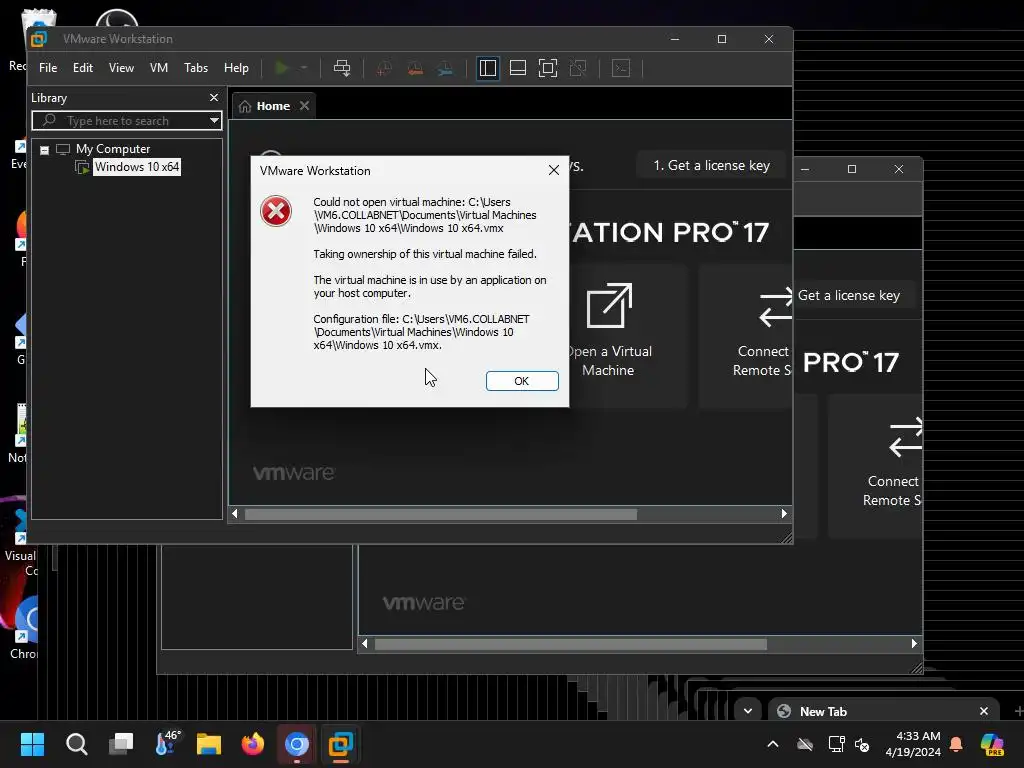Toggle the thumbnail bar view icon
This screenshot has width=1024, height=768.
pos(518,68)
